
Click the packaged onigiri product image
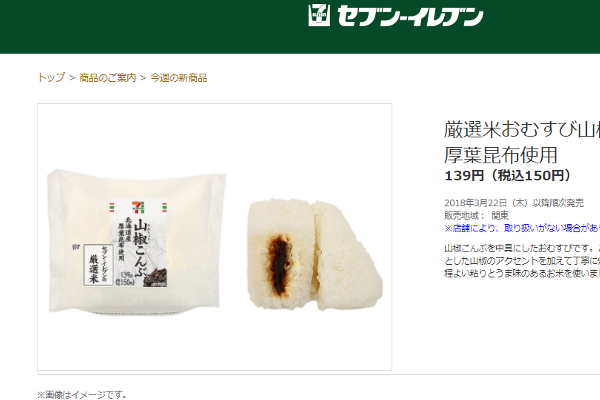tap(137, 241)
